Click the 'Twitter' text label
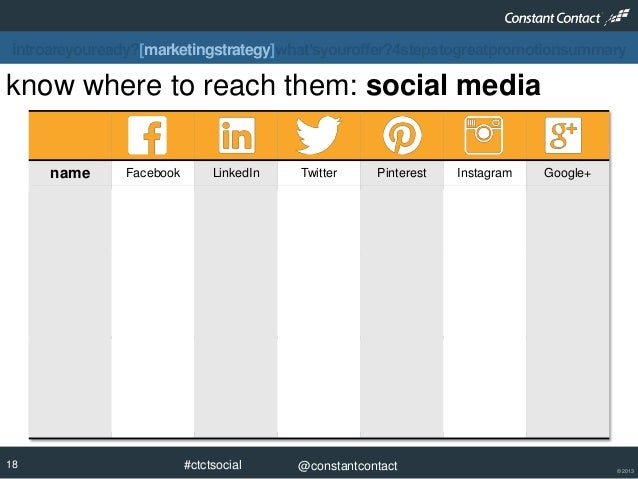 pos(319,173)
